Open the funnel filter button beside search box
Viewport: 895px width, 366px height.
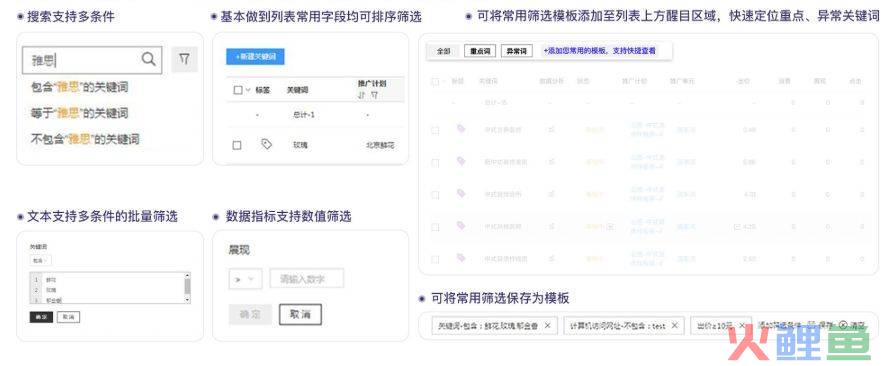click(184, 59)
